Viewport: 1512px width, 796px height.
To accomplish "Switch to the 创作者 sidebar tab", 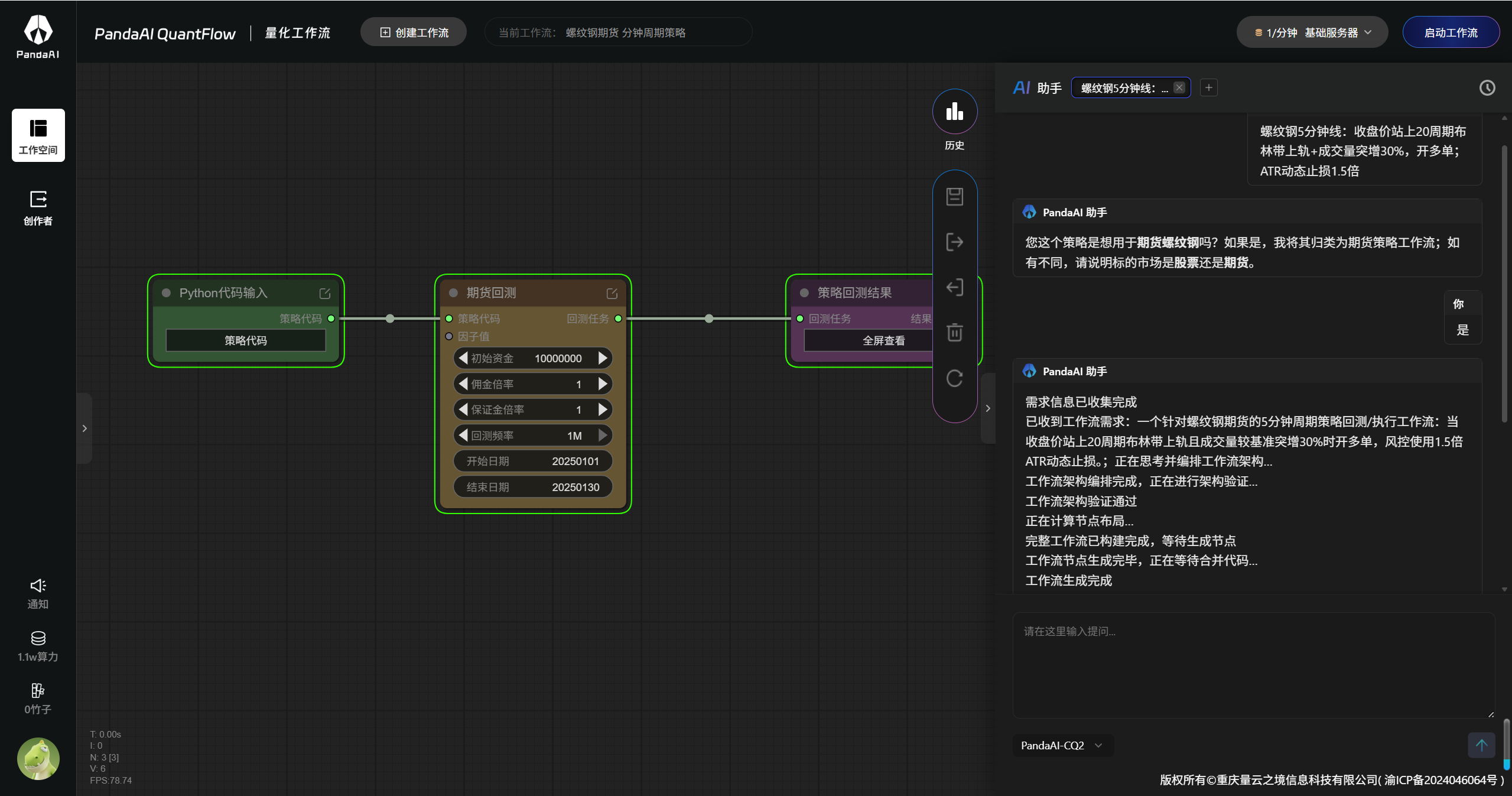I will click(x=38, y=208).
